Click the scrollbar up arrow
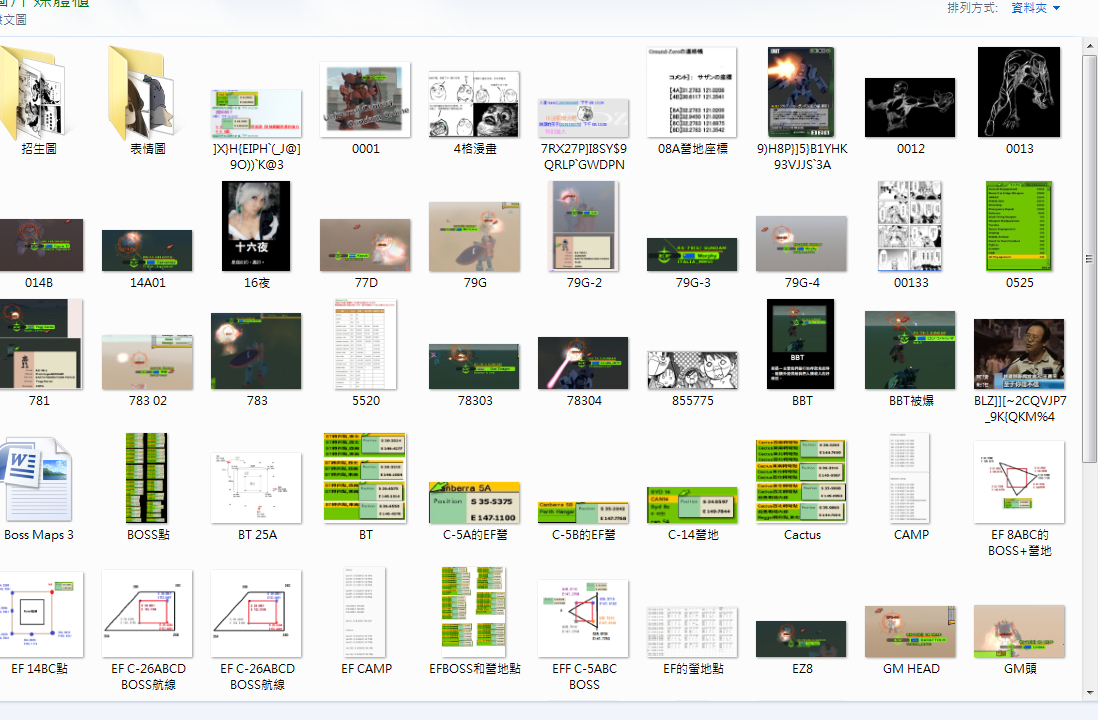The height and width of the screenshot is (720, 1098). pos(1090,47)
